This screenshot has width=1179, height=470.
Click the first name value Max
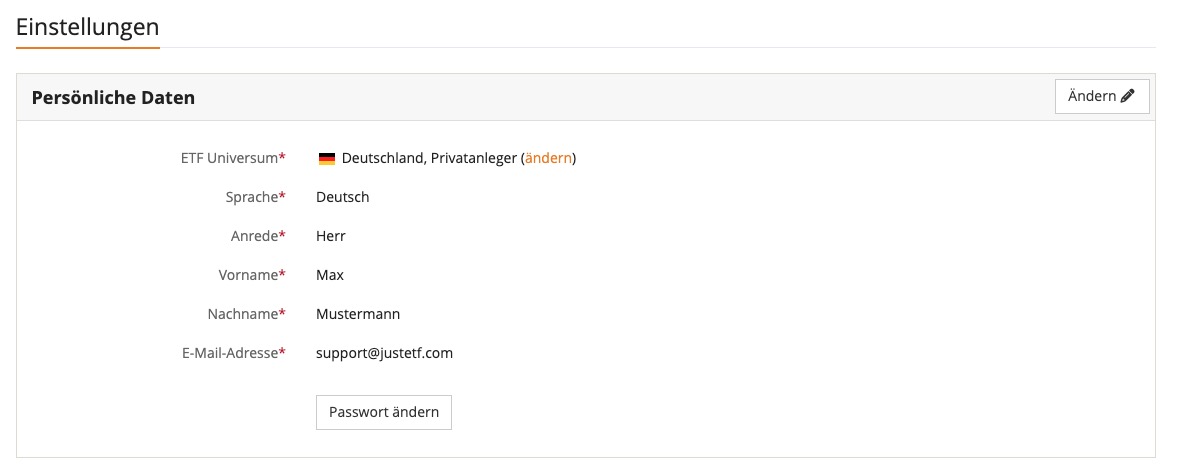(330, 275)
